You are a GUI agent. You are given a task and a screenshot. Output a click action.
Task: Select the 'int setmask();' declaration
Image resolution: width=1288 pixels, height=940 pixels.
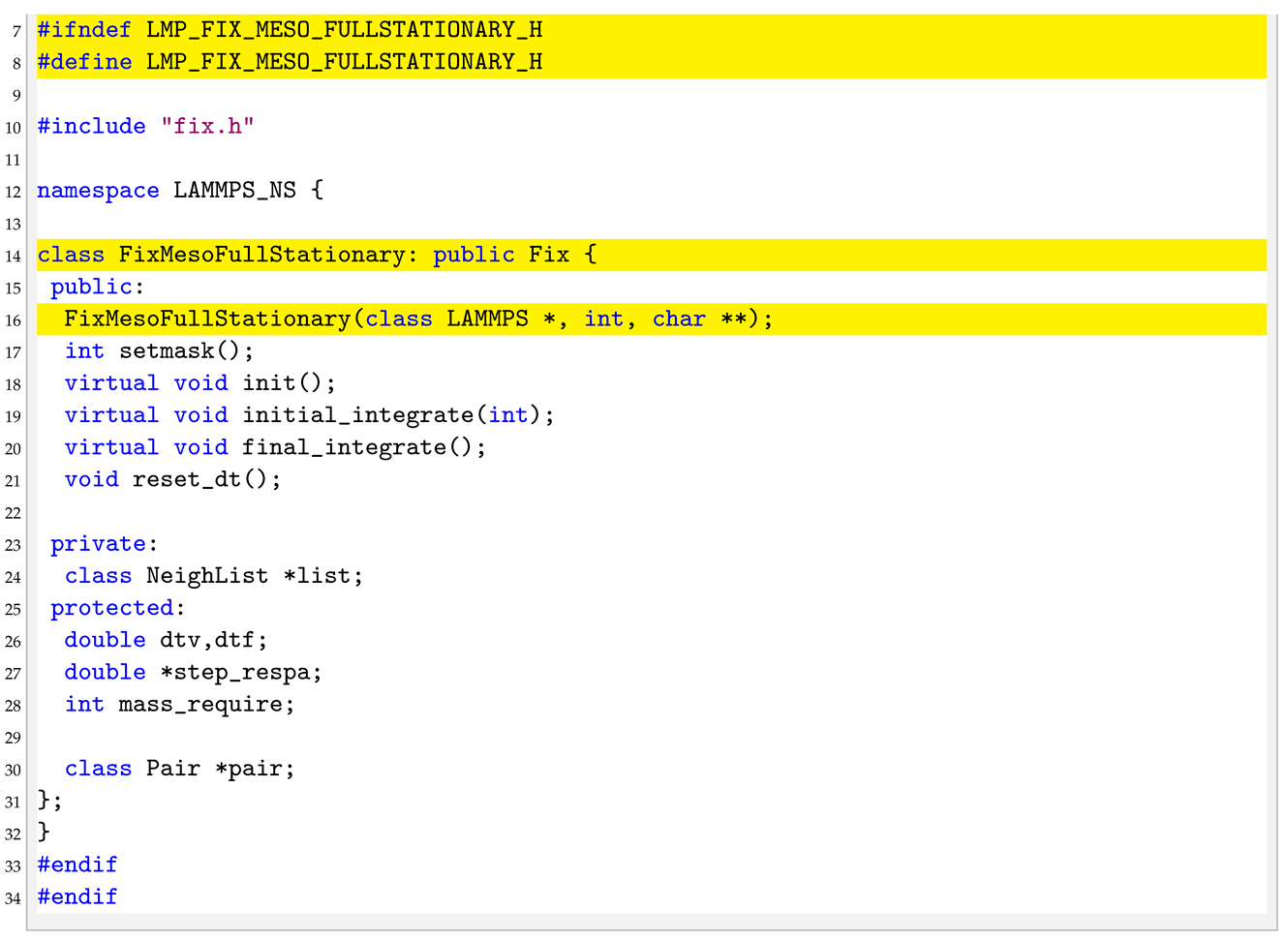[159, 351]
